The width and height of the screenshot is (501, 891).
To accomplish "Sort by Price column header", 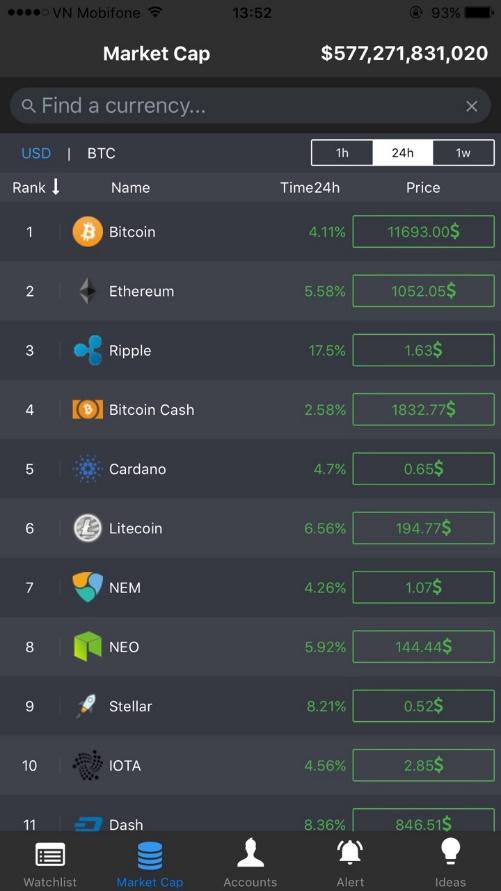I will 423,188.
